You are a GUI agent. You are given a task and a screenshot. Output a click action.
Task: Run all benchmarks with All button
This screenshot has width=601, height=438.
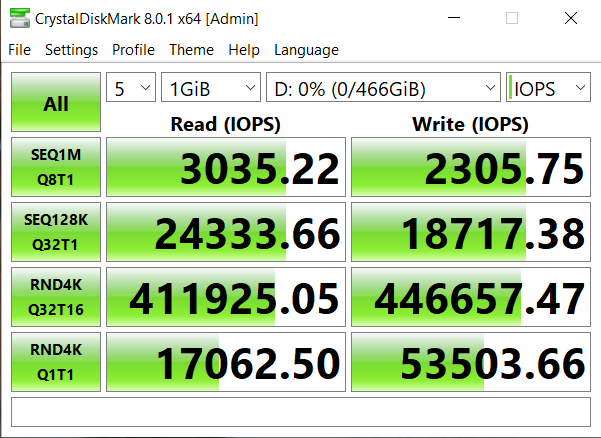[56, 103]
